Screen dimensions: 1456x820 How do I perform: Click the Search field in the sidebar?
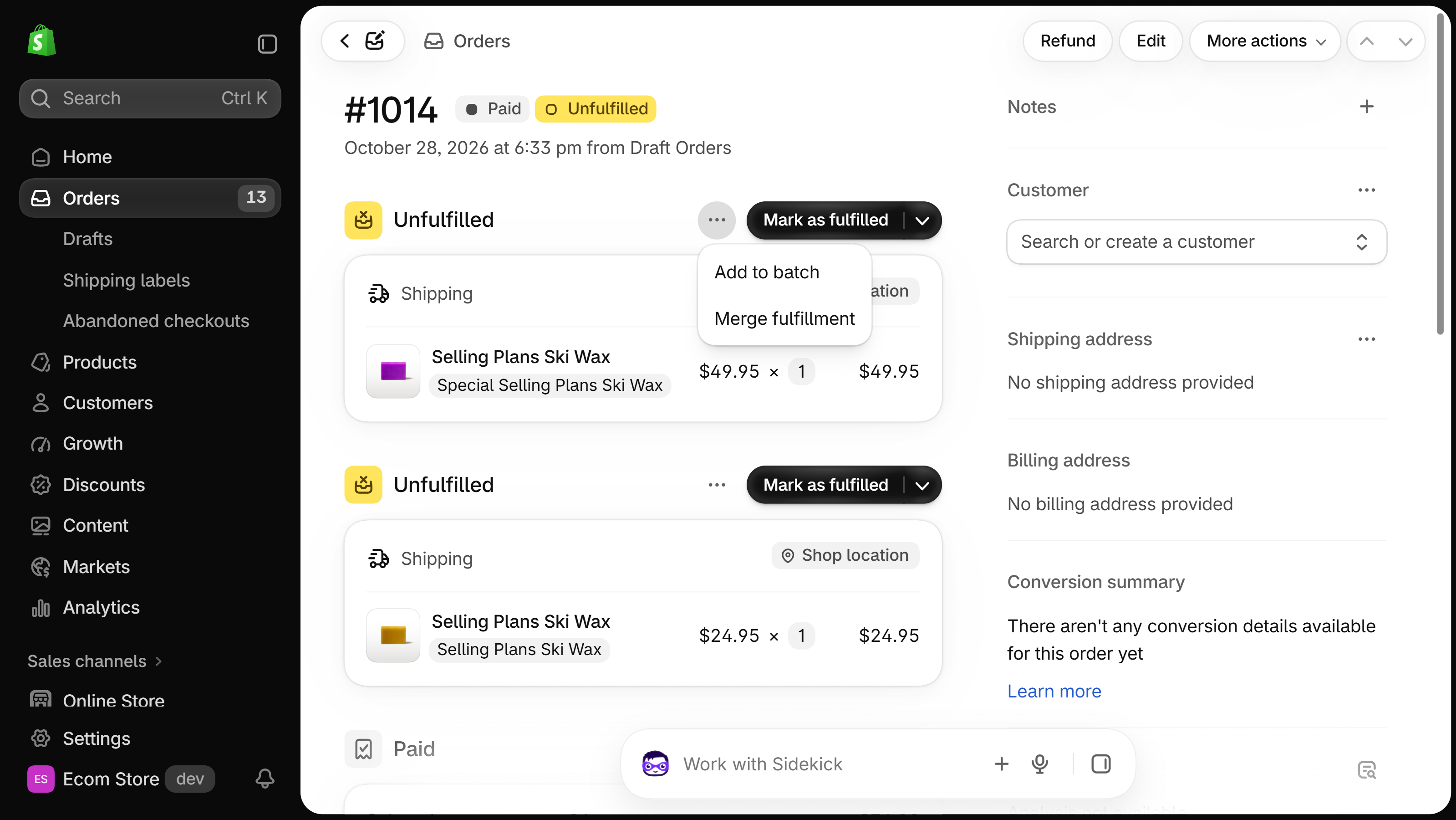point(150,98)
